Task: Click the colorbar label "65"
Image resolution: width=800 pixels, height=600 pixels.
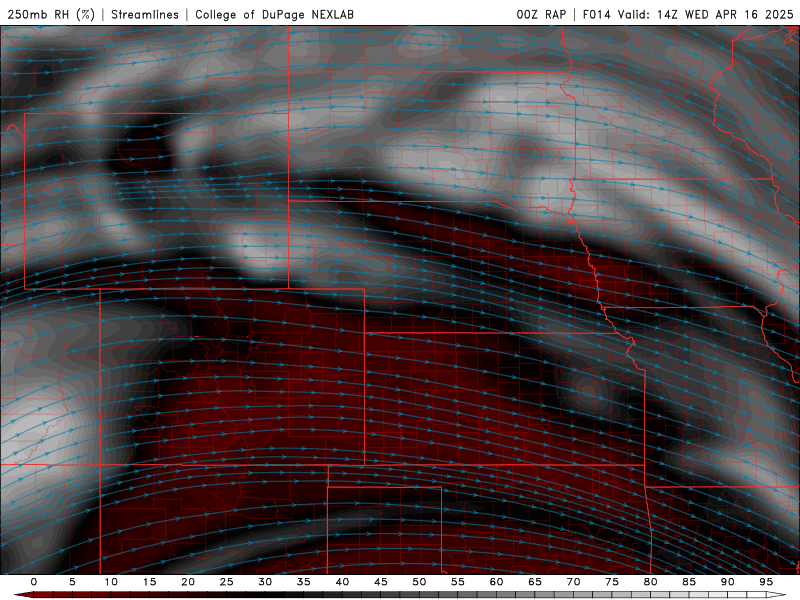Action: (x=535, y=582)
